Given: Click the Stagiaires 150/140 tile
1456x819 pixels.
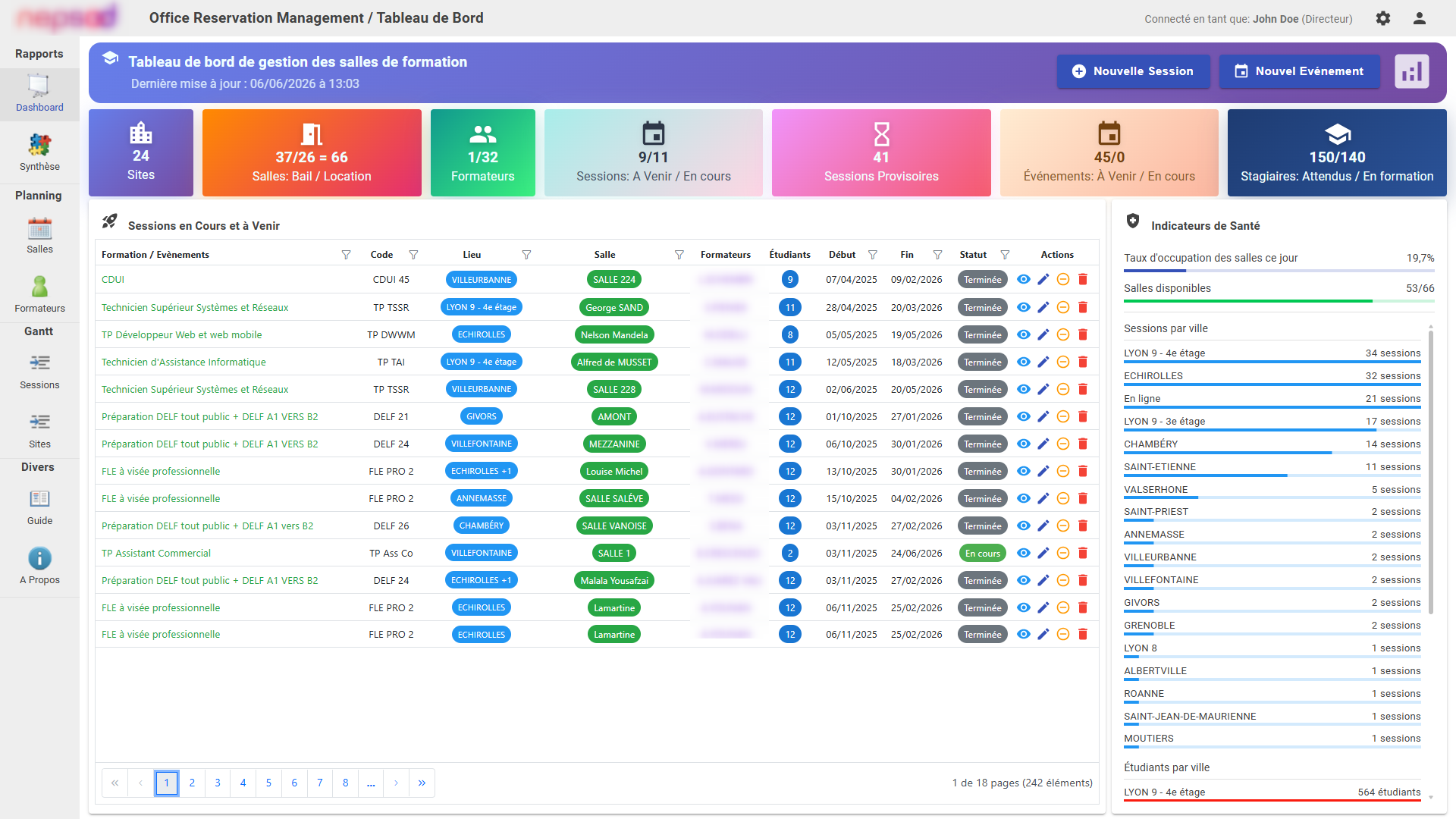Looking at the screenshot, I should tap(1337, 152).
